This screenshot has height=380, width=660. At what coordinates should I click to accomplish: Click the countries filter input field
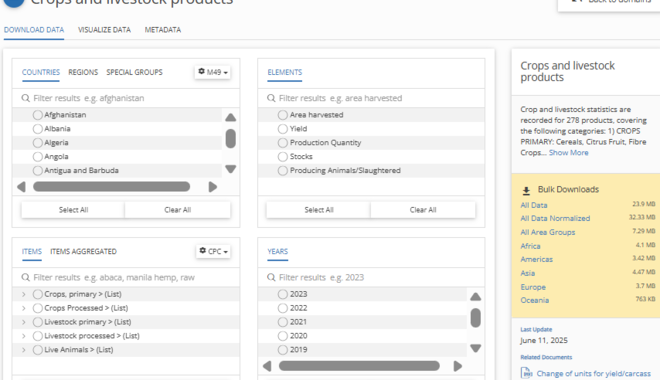[x=126, y=98]
